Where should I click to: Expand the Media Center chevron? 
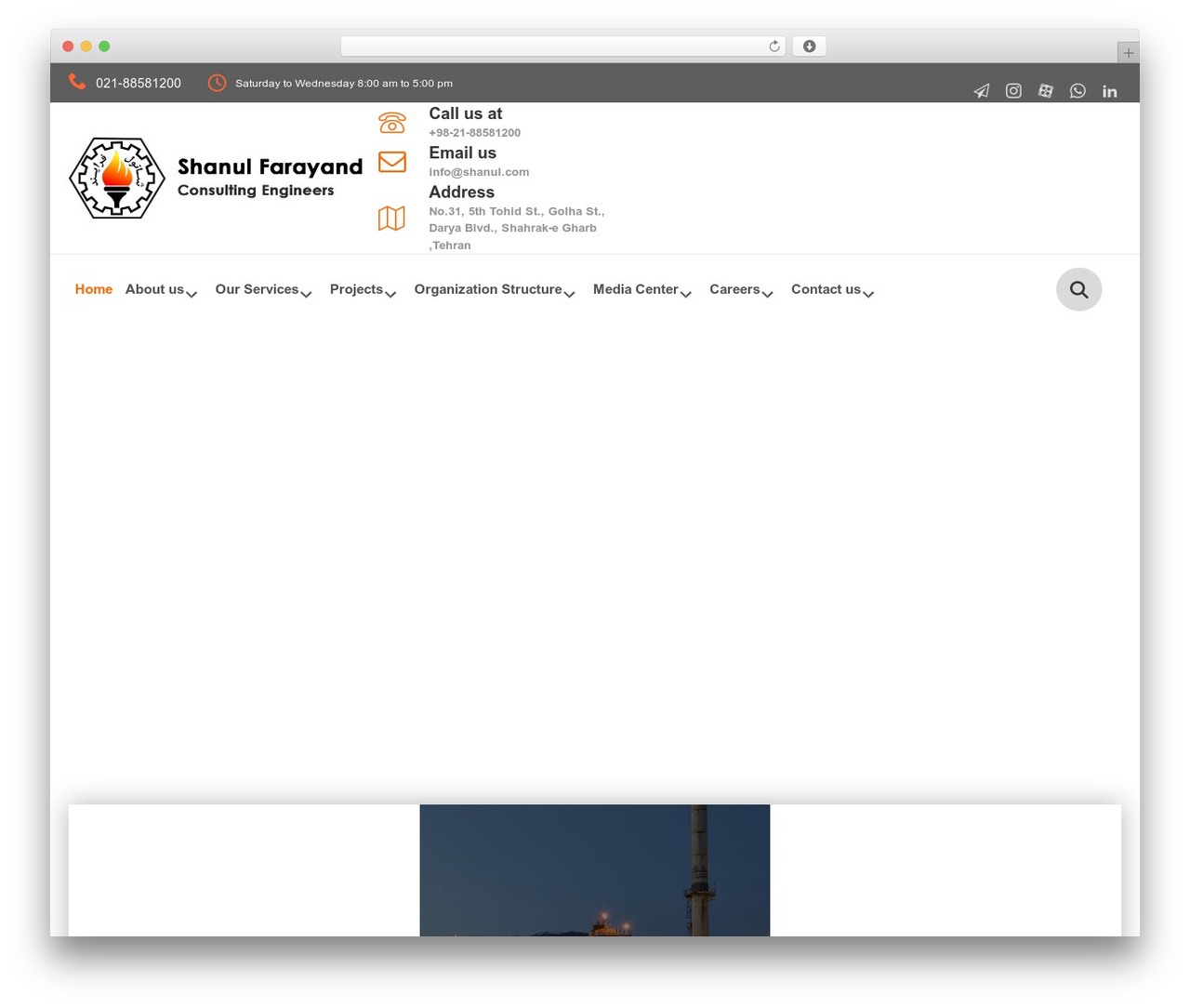pos(686,294)
